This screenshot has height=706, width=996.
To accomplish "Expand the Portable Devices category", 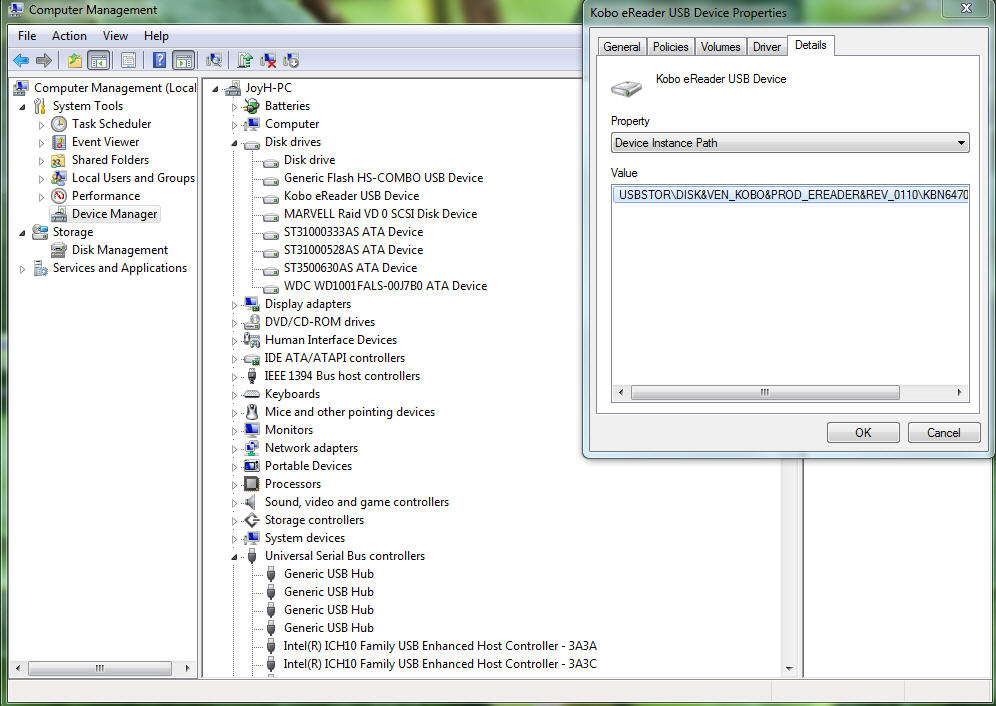I will pyautogui.click(x=234, y=467).
